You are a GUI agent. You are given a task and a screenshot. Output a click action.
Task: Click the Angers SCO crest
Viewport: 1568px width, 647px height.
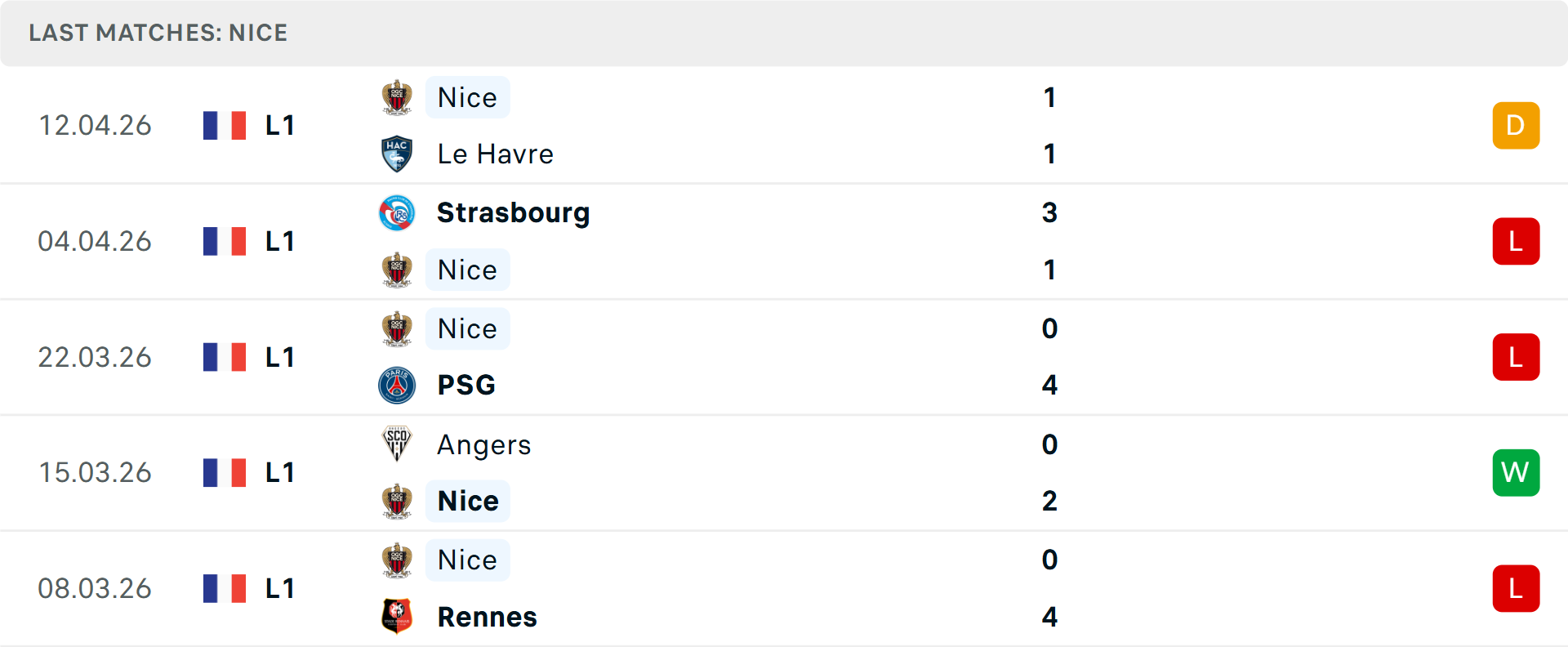[x=397, y=444]
